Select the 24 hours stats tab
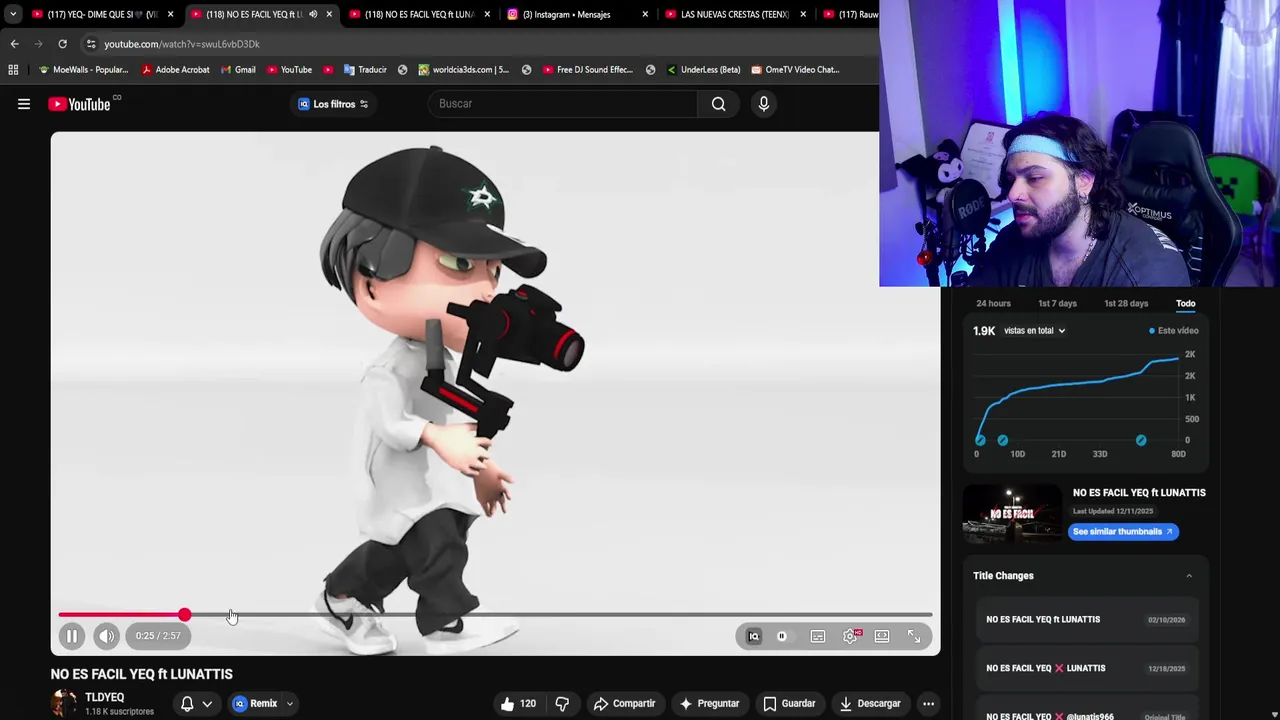 coord(993,303)
